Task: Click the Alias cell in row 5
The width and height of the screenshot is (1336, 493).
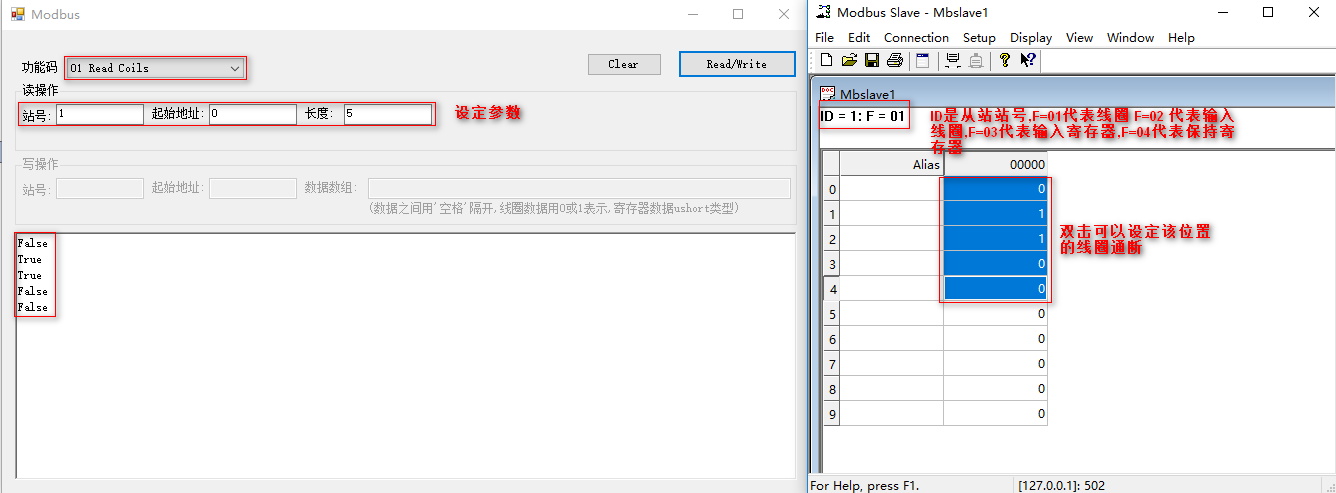Action: (x=892, y=314)
